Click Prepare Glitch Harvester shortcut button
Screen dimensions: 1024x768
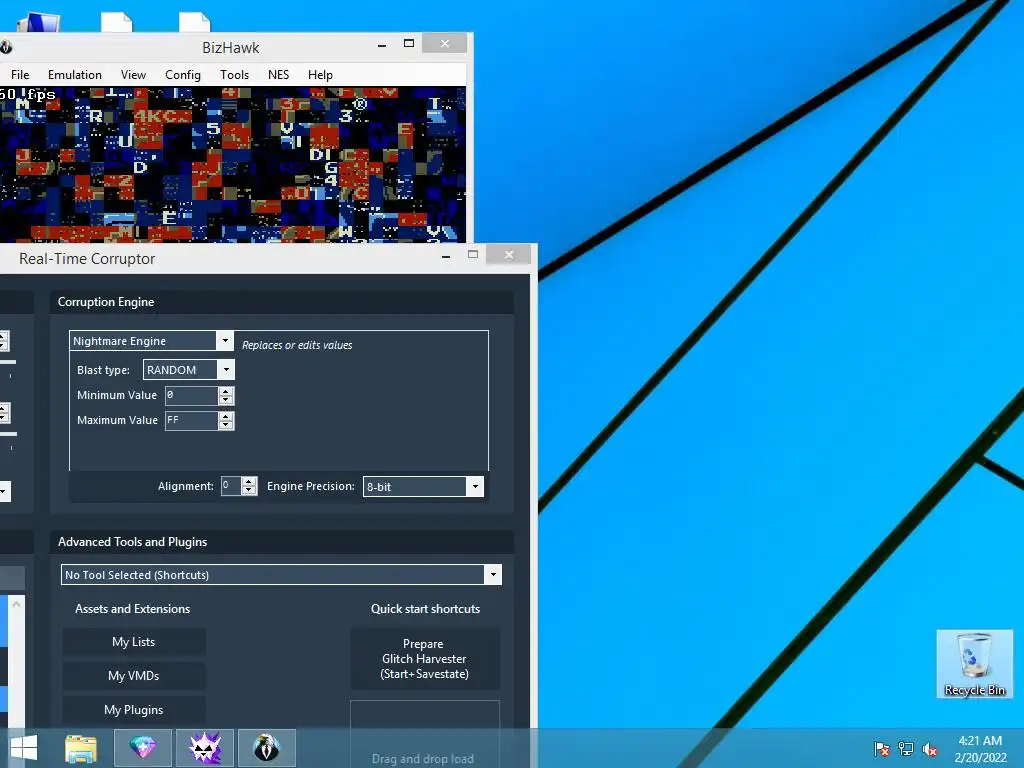(424, 659)
